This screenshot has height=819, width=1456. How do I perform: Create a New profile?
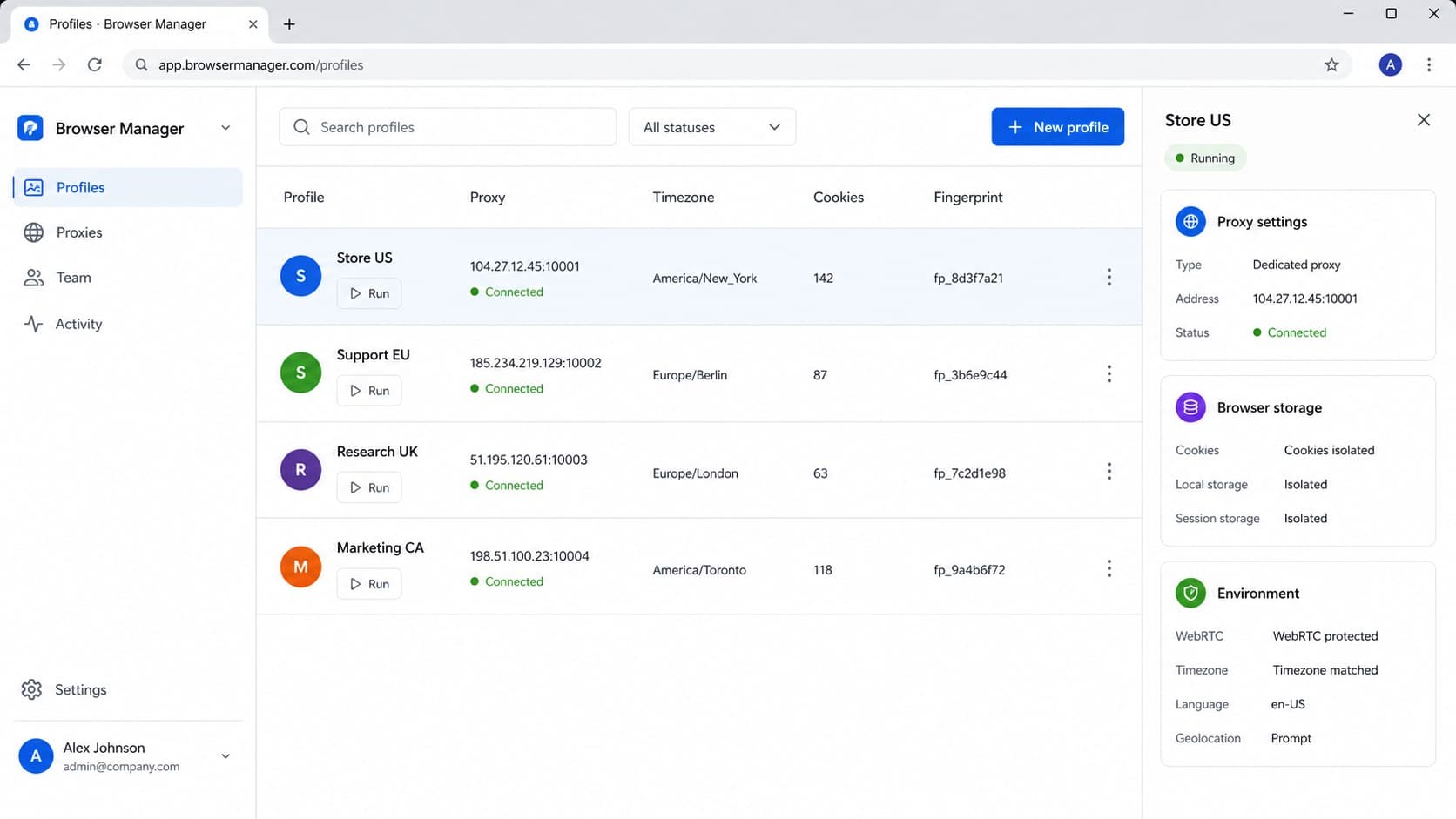point(1057,127)
